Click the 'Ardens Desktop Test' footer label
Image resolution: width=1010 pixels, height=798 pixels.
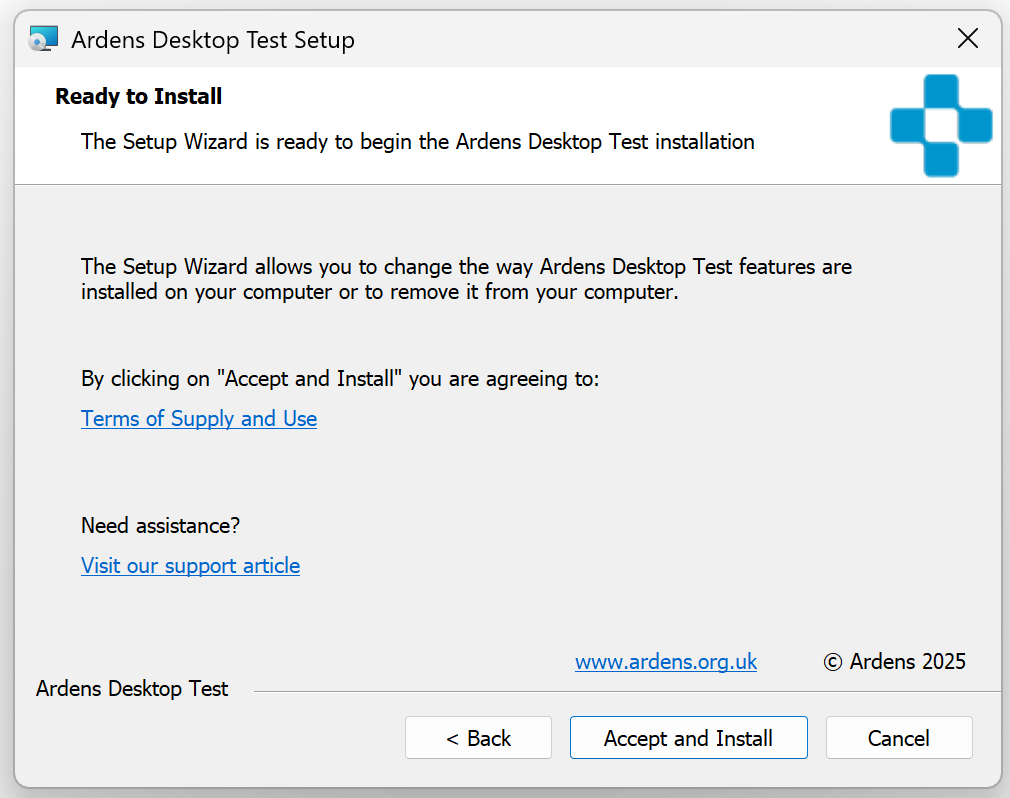tap(132, 689)
